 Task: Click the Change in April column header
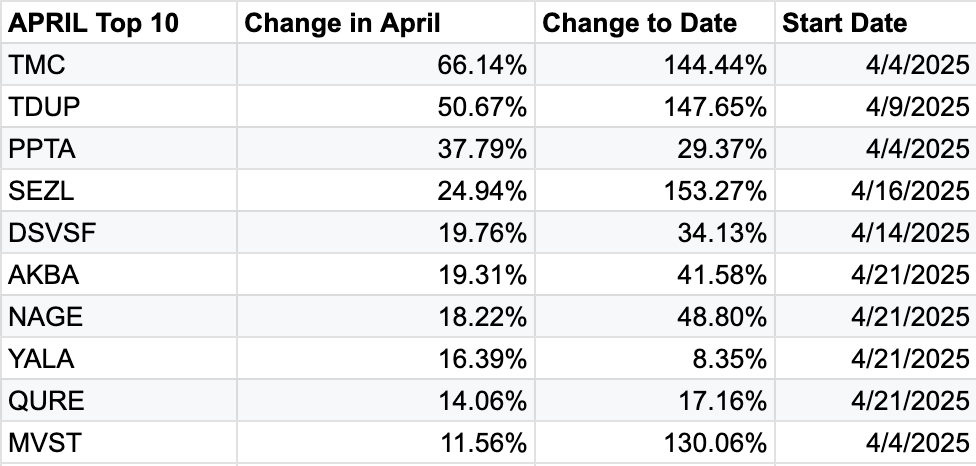pos(386,22)
